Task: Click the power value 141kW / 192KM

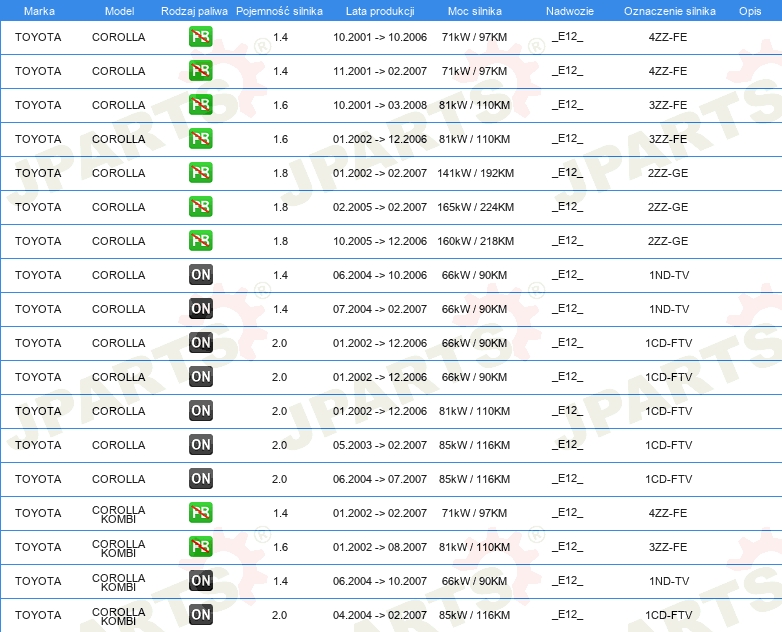Action: click(475, 173)
